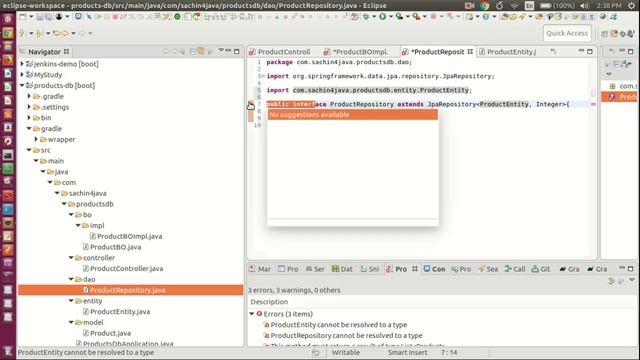Click the Description column header

[x=269, y=302]
